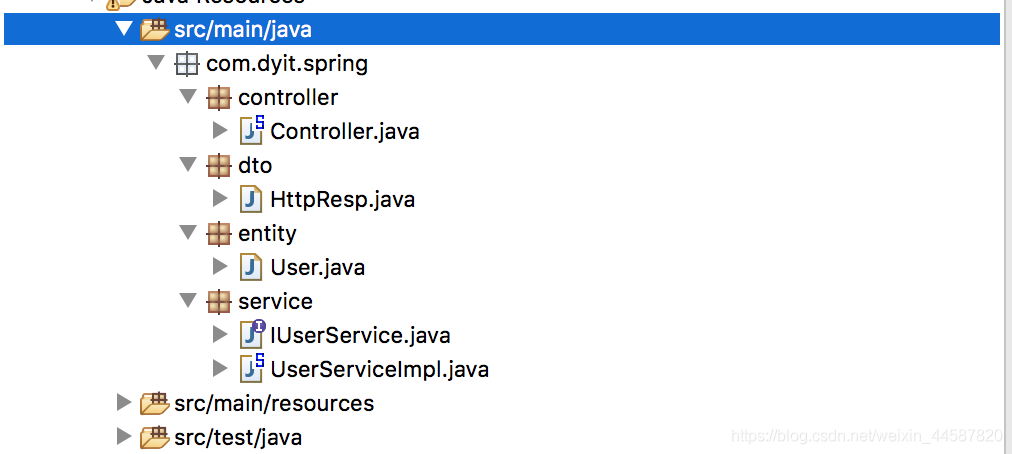Click the dto package icon
The image size is (1012, 454).
[219, 166]
